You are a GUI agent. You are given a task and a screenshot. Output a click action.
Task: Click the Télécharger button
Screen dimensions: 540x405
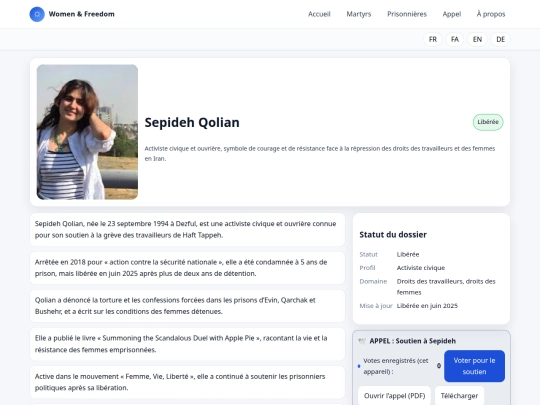[459, 396]
